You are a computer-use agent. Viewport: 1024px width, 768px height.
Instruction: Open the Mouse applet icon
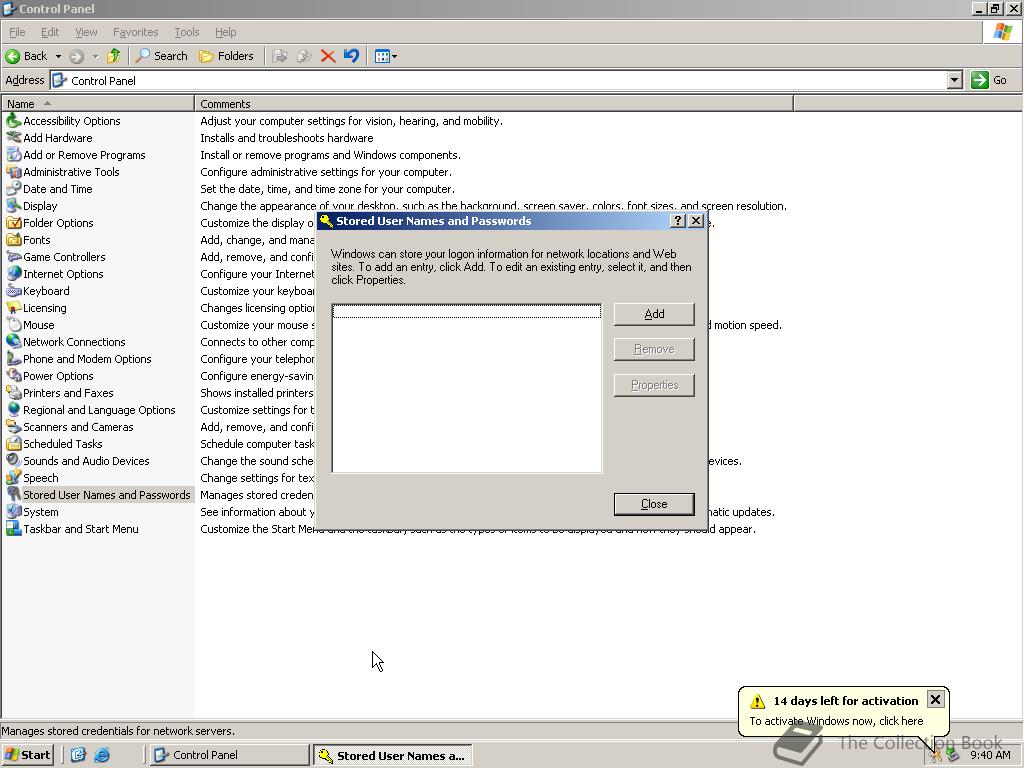tap(14, 325)
